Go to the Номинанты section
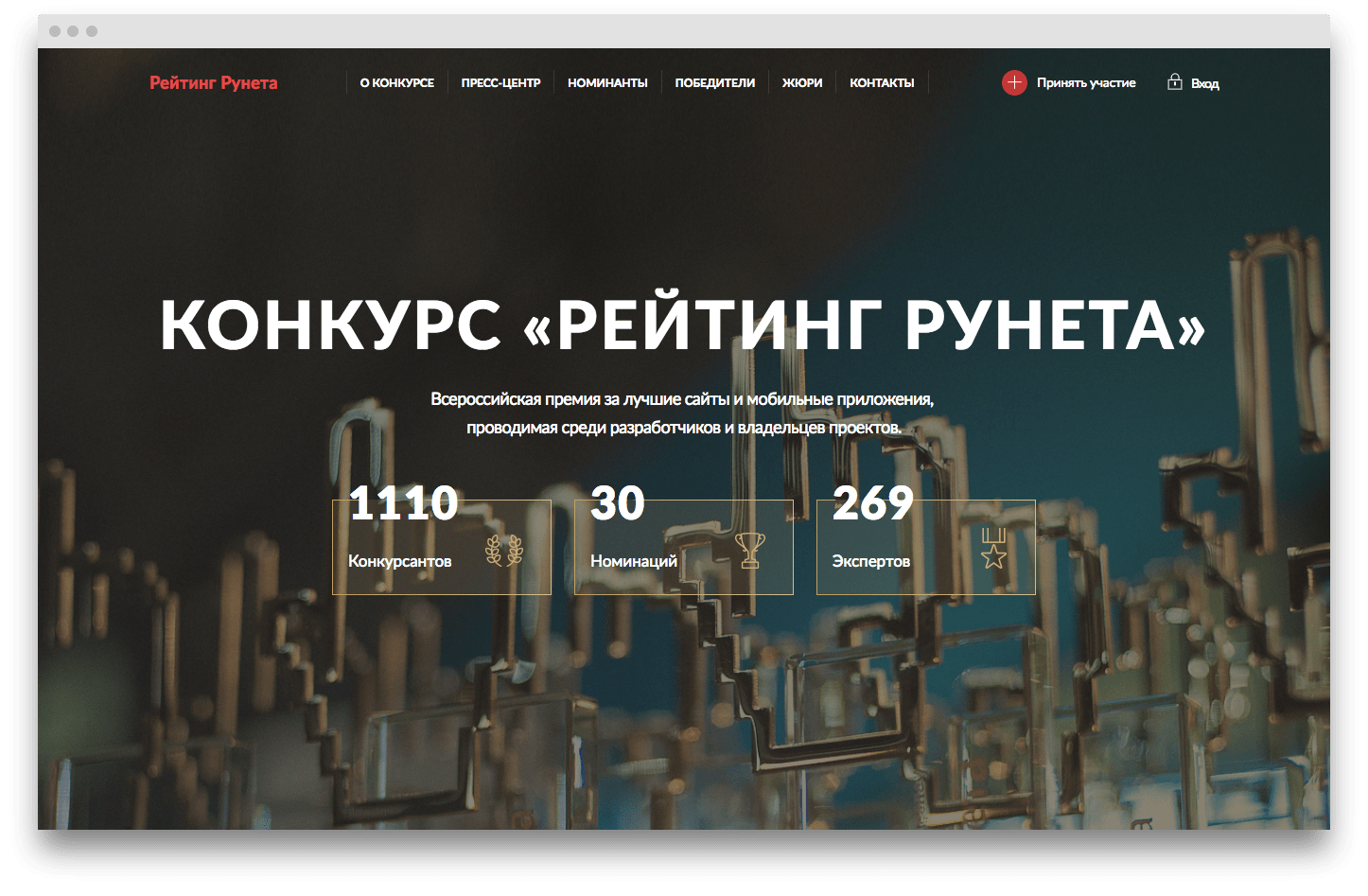The image size is (1368, 896). click(607, 83)
